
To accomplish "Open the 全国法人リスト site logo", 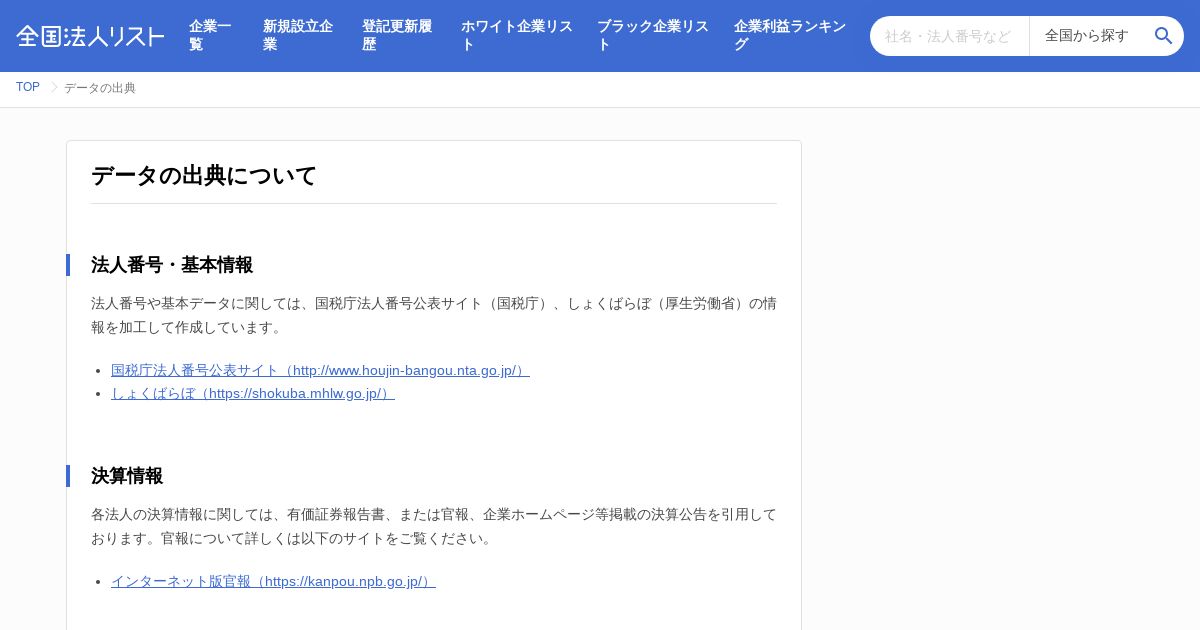I will [x=90, y=36].
